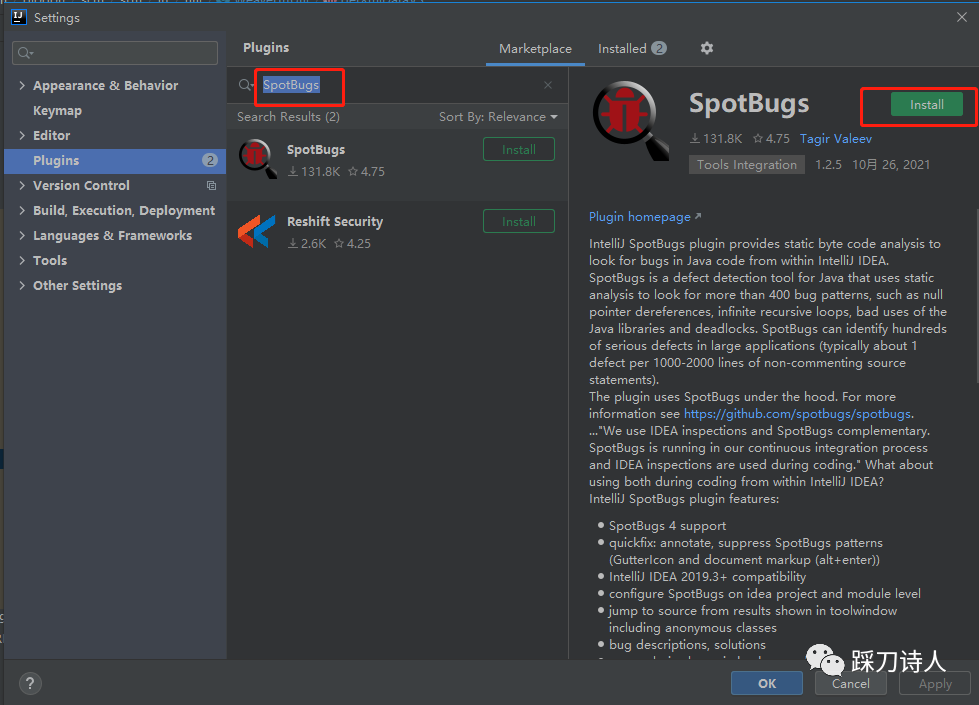Open Sort By Relevance dropdown
Viewport: 979px width, 705px height.
click(498, 117)
